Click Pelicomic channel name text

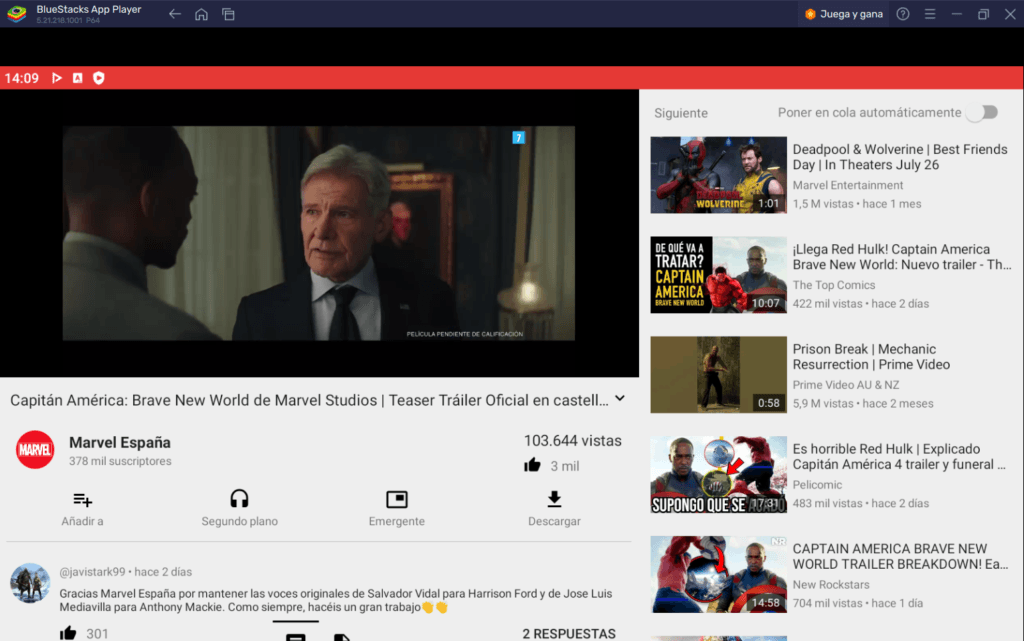pyautogui.click(x=817, y=484)
